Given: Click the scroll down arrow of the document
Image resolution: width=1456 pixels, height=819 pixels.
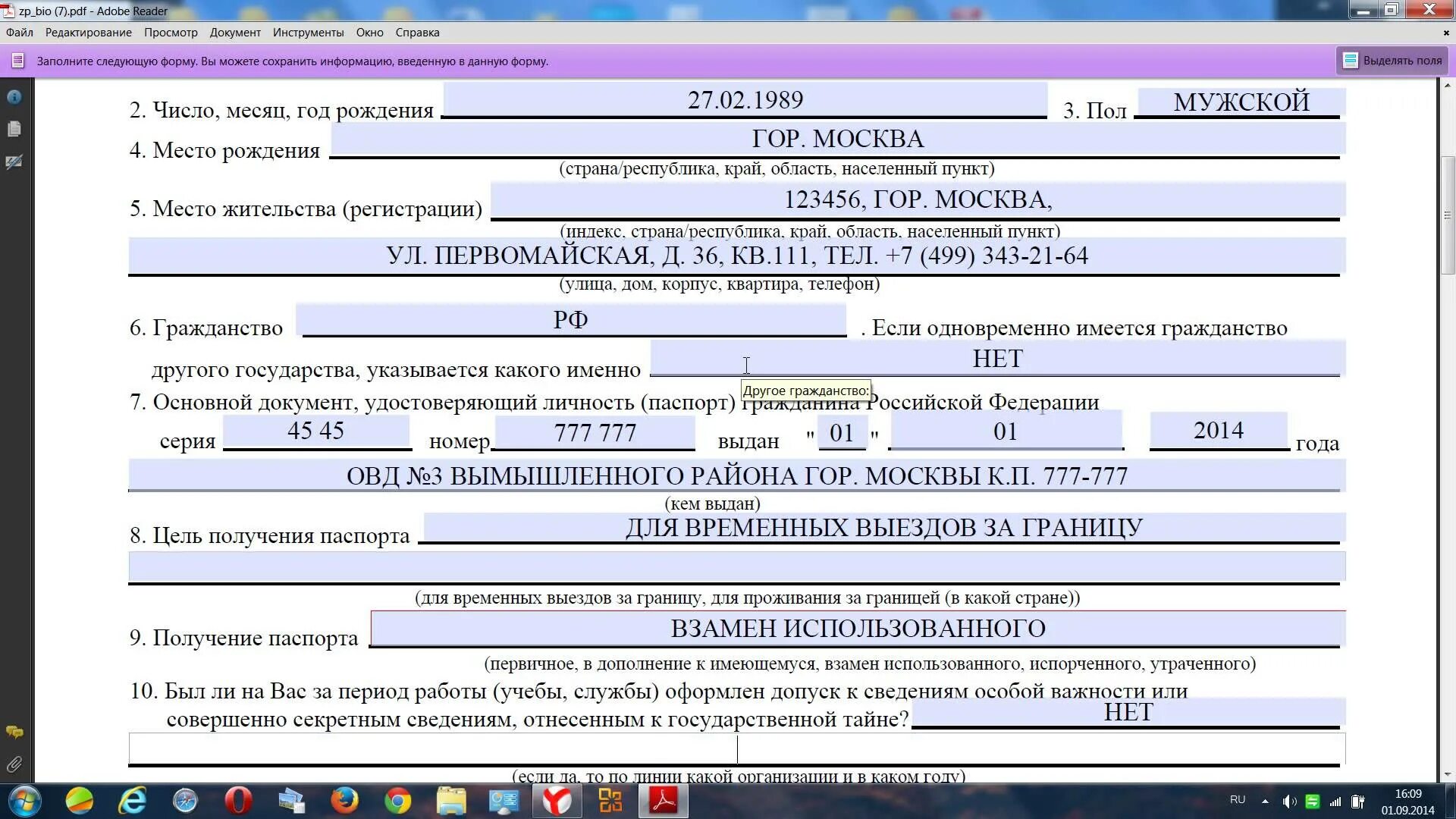Looking at the screenshot, I should (x=1448, y=774).
